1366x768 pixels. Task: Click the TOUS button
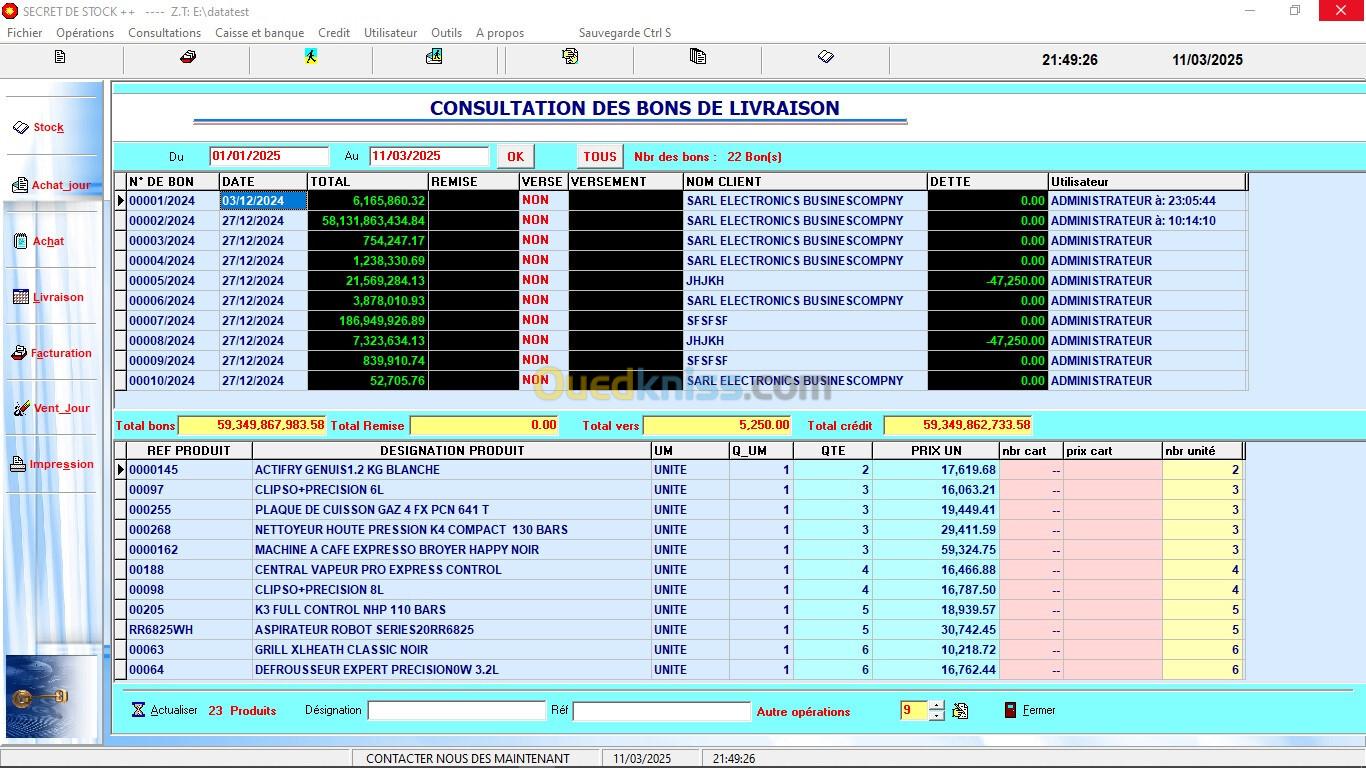[599, 156]
